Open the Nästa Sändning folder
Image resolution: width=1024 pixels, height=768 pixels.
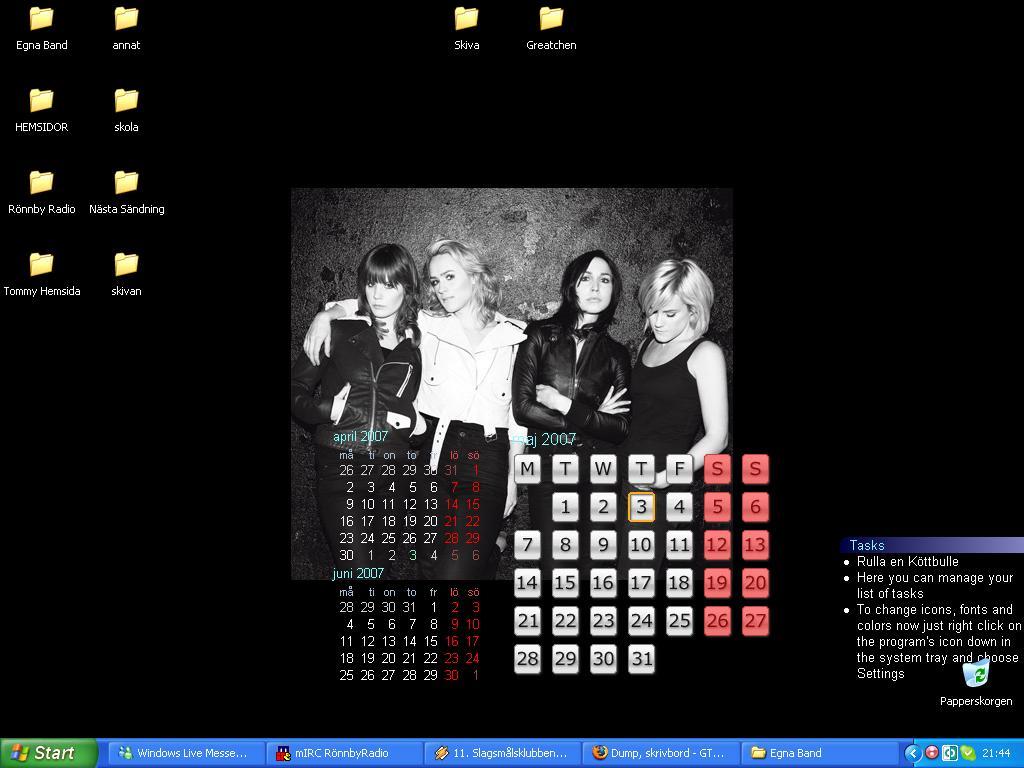[126, 183]
